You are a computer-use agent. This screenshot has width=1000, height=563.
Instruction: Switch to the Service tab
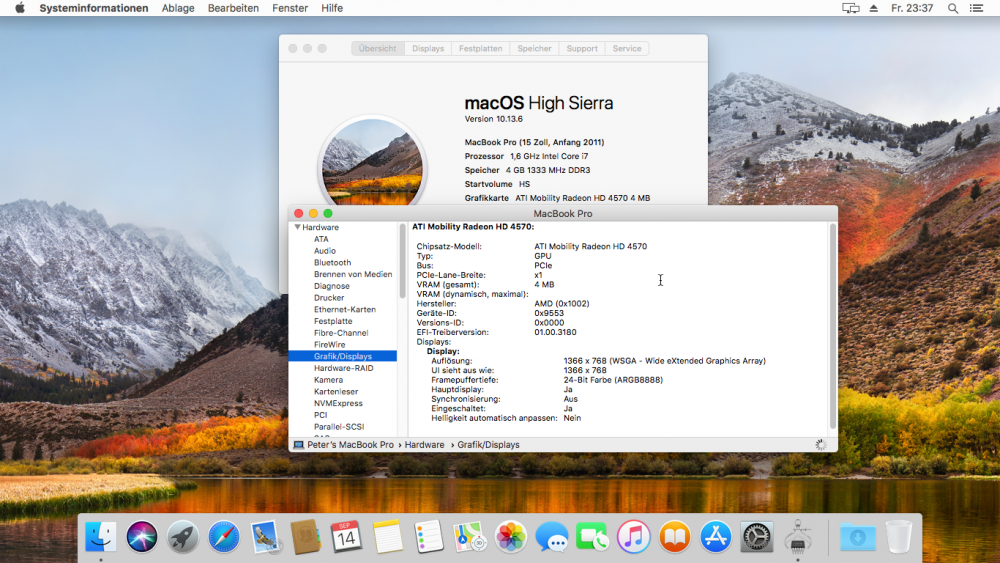point(627,48)
